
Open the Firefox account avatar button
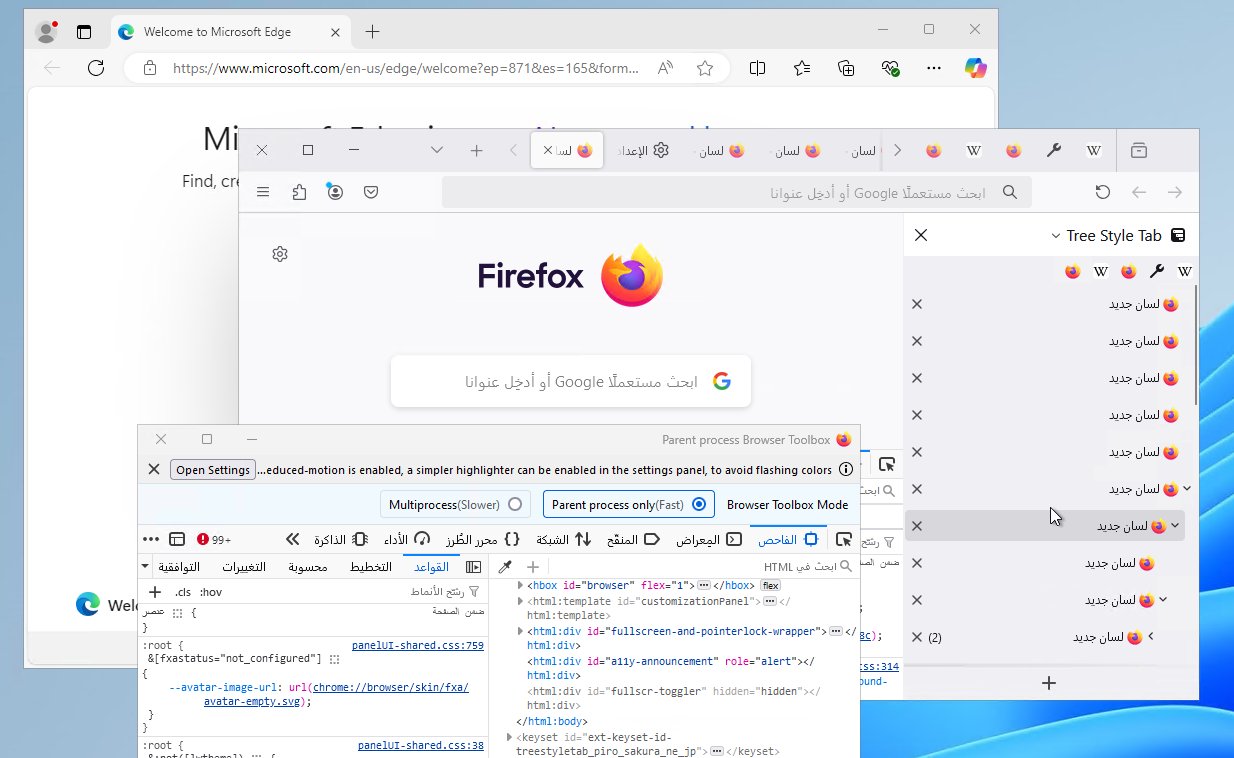tap(335, 192)
